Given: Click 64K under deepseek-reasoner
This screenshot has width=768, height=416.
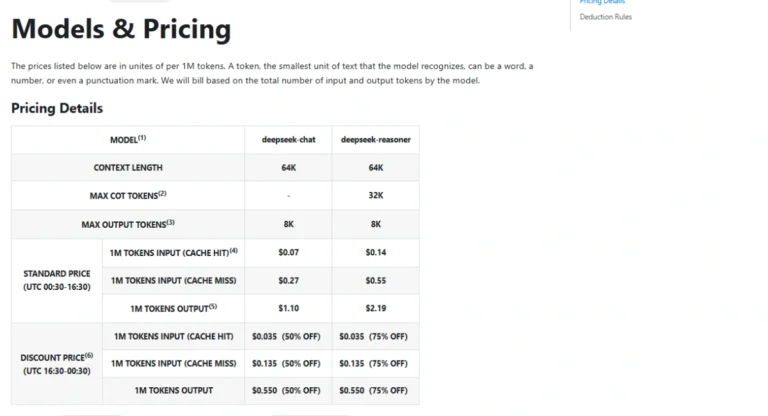Looking at the screenshot, I should [376, 168].
